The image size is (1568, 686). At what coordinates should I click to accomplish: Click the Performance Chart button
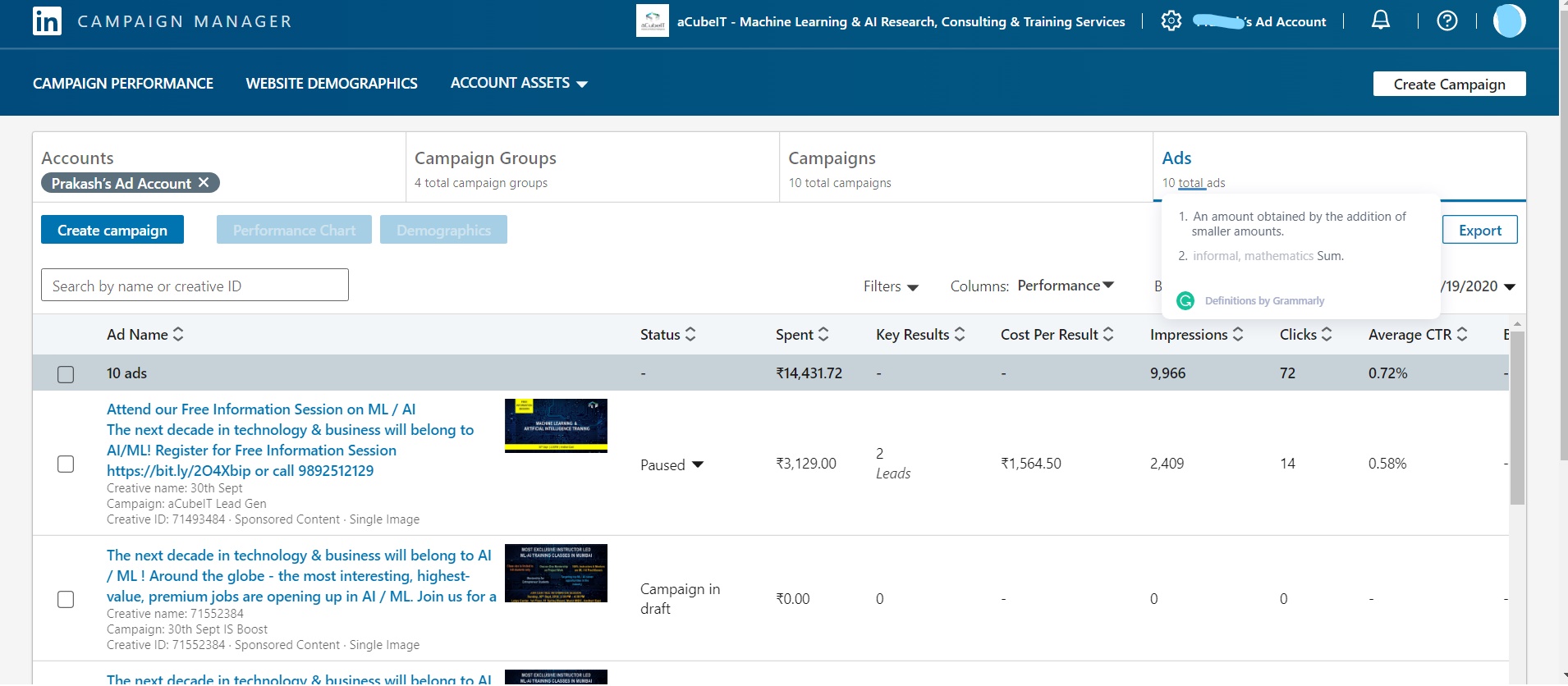click(294, 230)
